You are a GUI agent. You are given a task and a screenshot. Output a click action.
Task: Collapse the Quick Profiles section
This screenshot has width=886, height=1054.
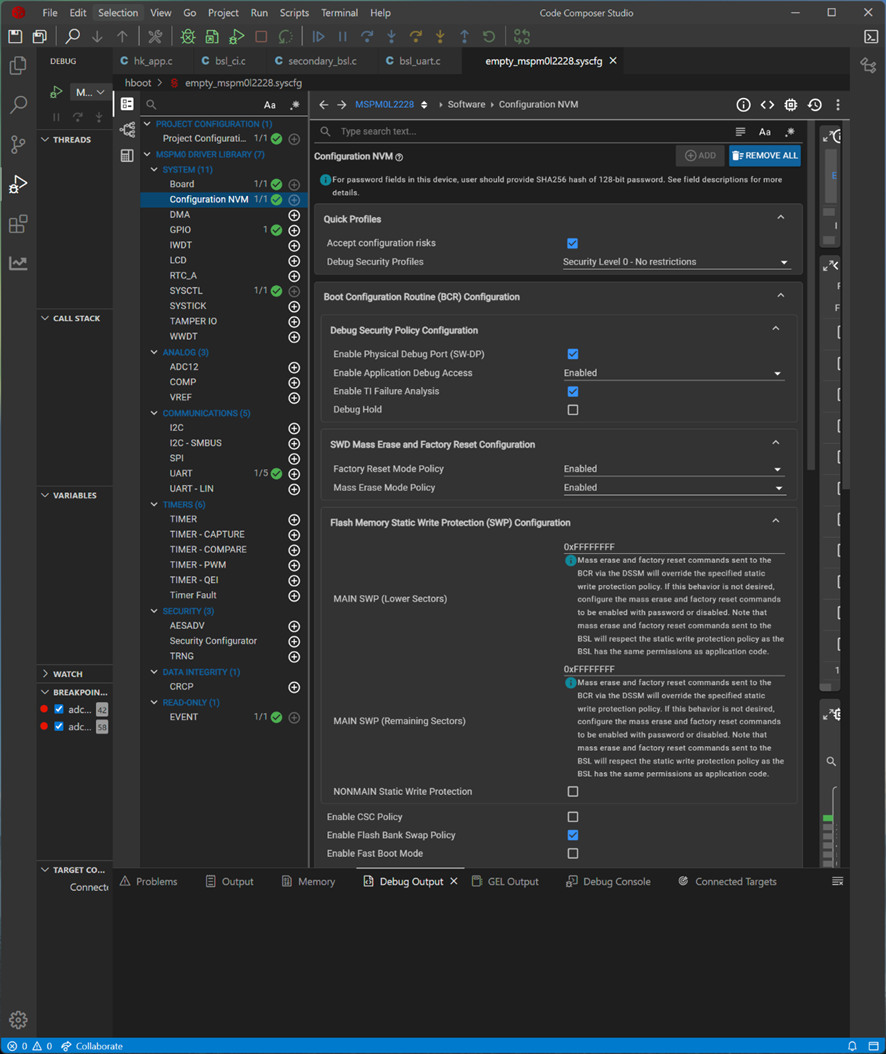click(780, 218)
